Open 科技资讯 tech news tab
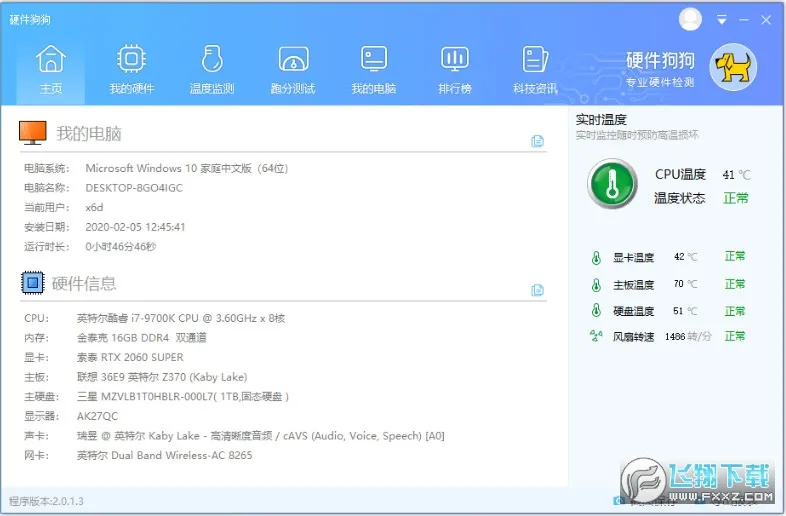 coord(535,70)
